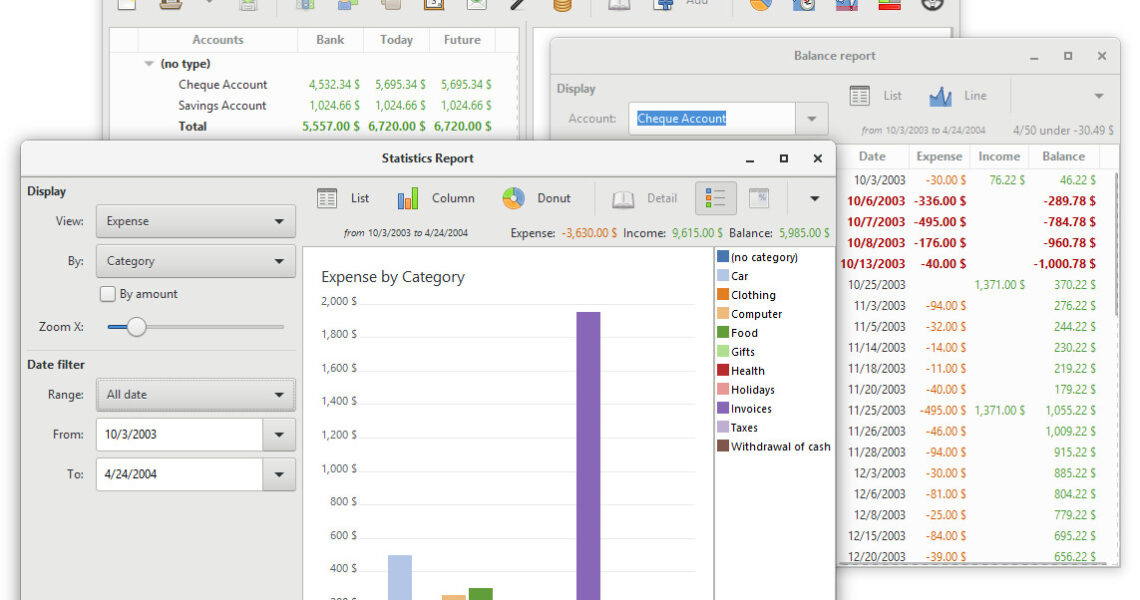Expand the Account combo box in Balance report
Screen dimensions: 1140x600
(x=811, y=119)
